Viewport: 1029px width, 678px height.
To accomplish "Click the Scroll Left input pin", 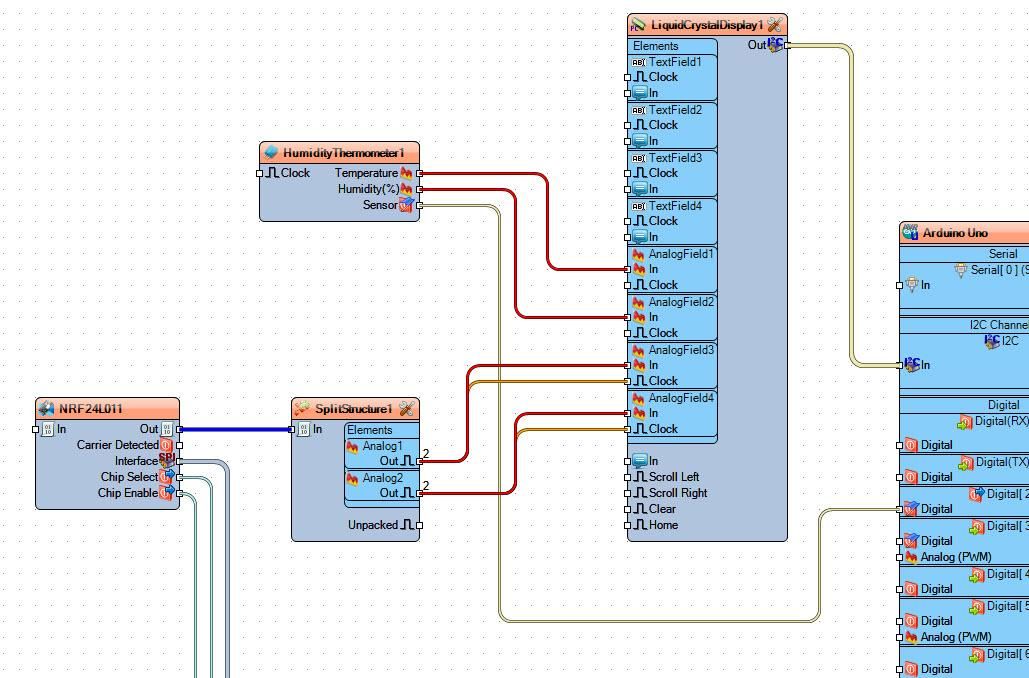I will [x=627, y=477].
